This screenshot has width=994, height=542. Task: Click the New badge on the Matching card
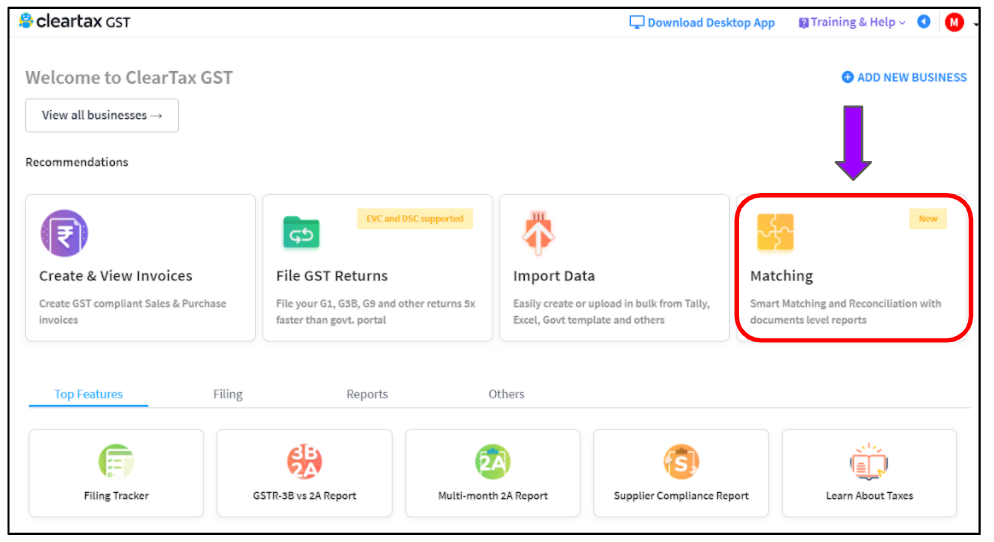click(x=928, y=219)
